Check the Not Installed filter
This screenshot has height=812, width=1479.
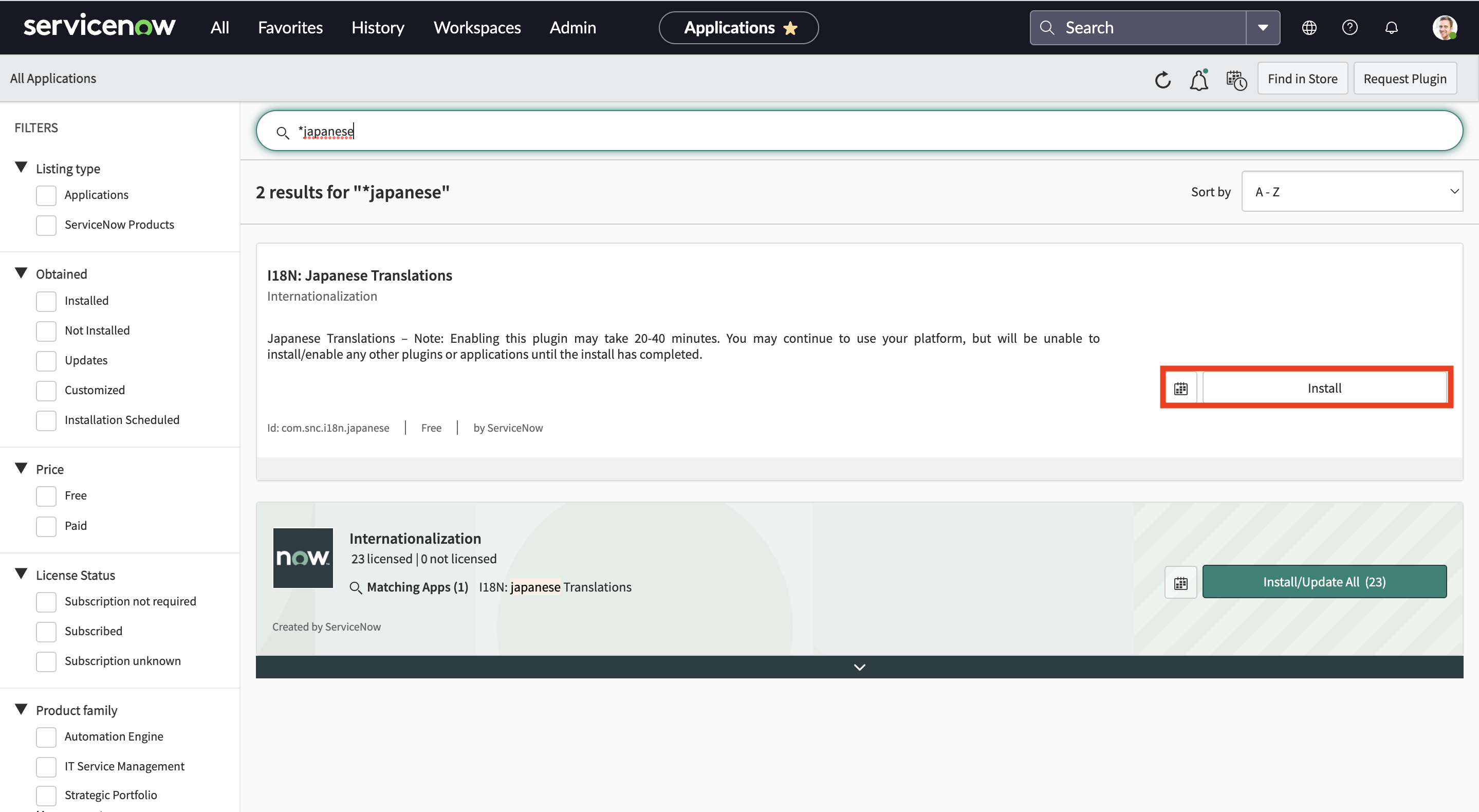(x=46, y=331)
